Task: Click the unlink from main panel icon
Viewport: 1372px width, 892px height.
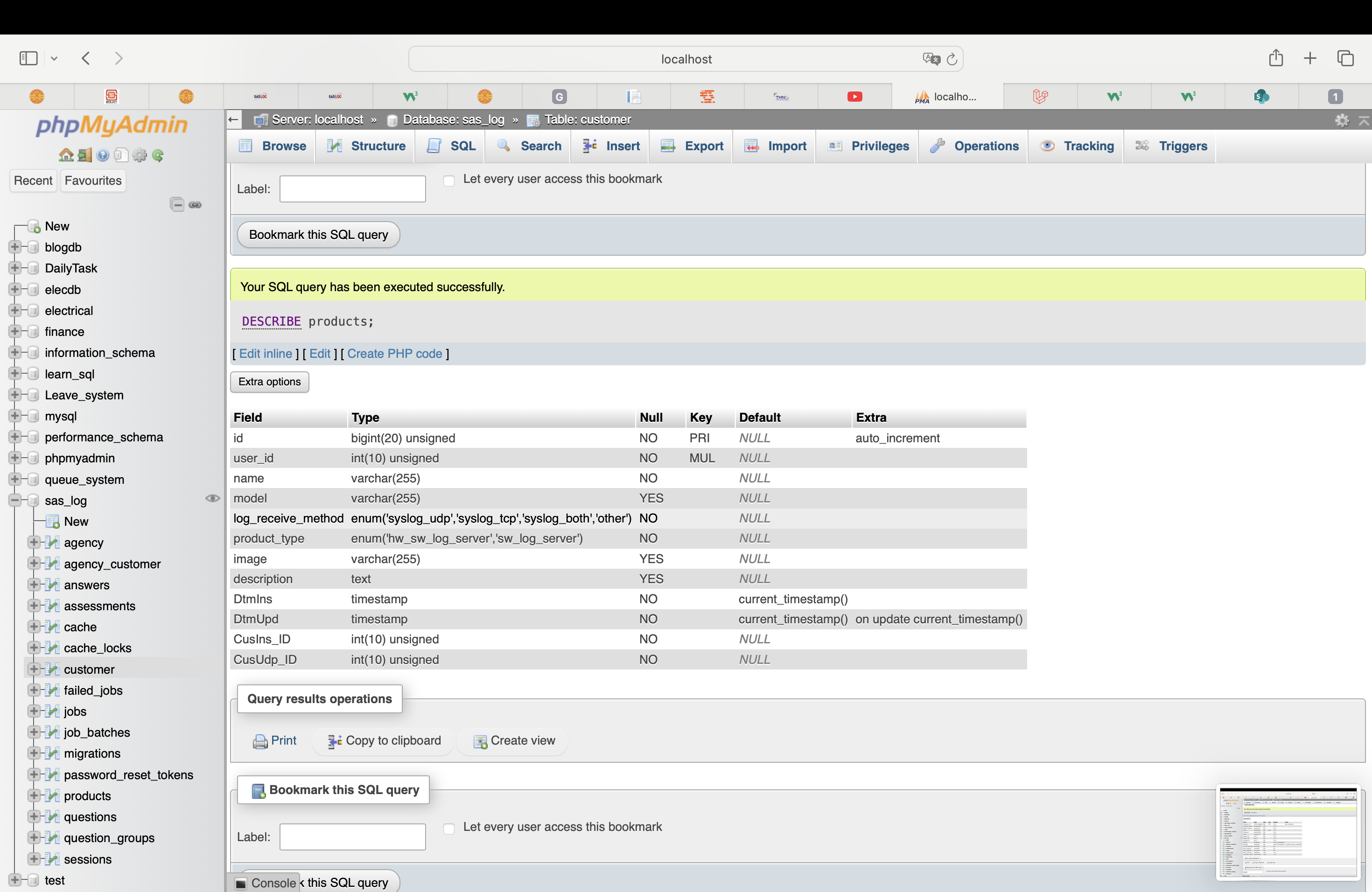Action: (x=196, y=204)
